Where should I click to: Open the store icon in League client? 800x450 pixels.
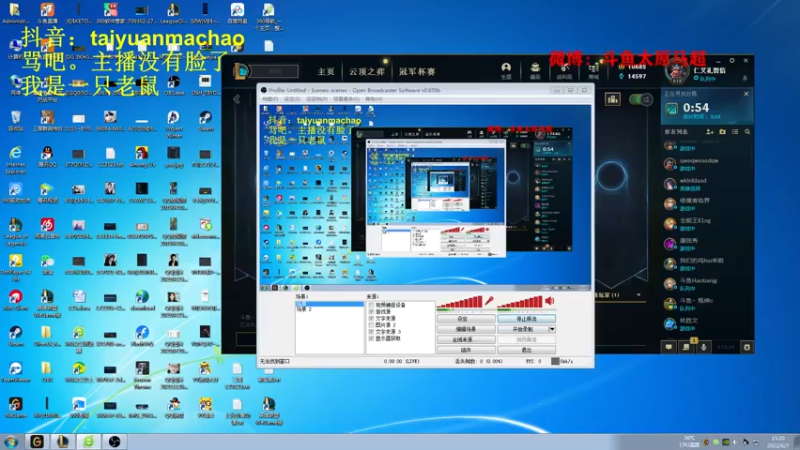click(x=593, y=70)
